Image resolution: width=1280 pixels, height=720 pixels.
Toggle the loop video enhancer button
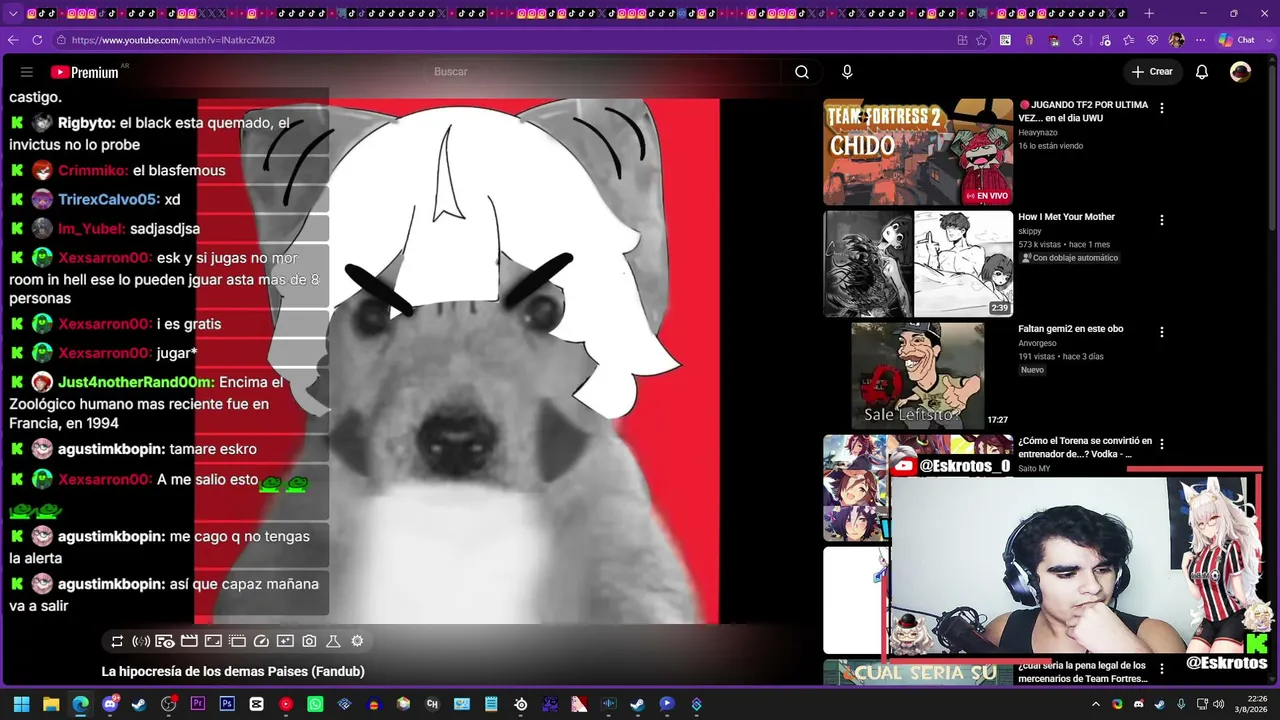pos(117,641)
